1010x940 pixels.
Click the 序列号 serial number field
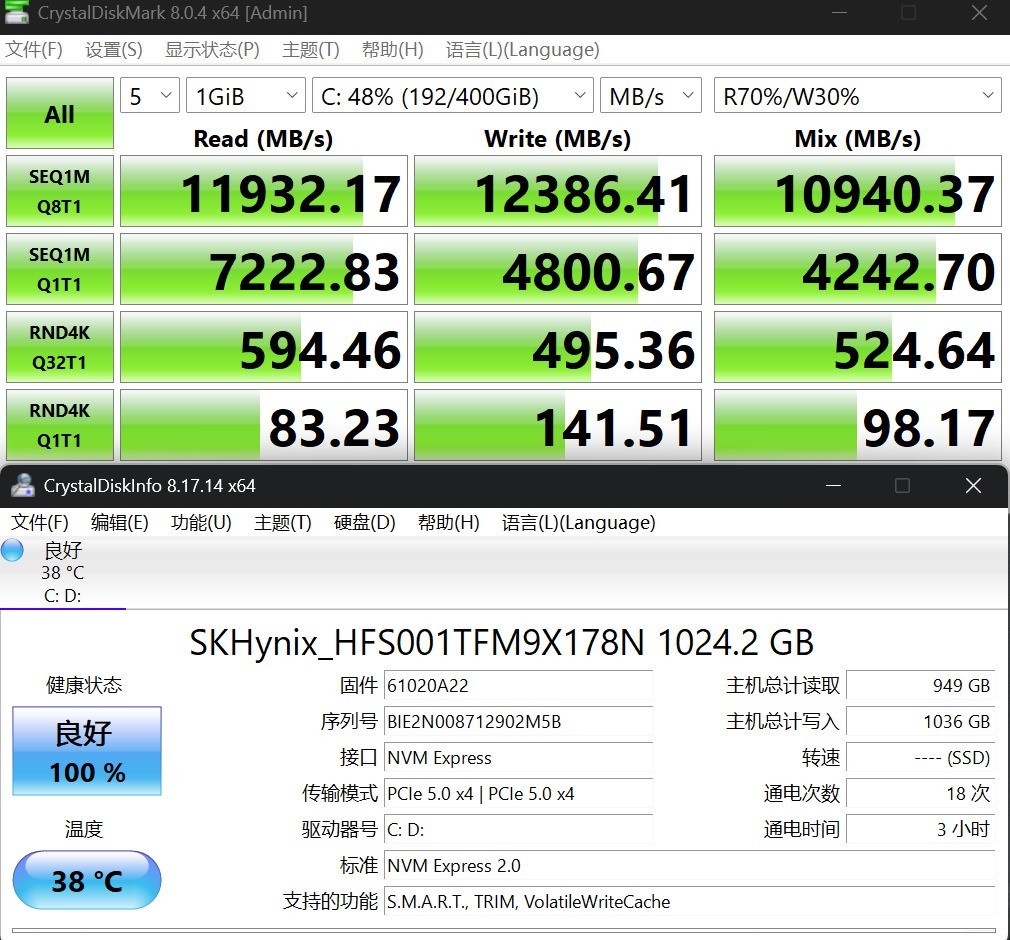pos(518,722)
